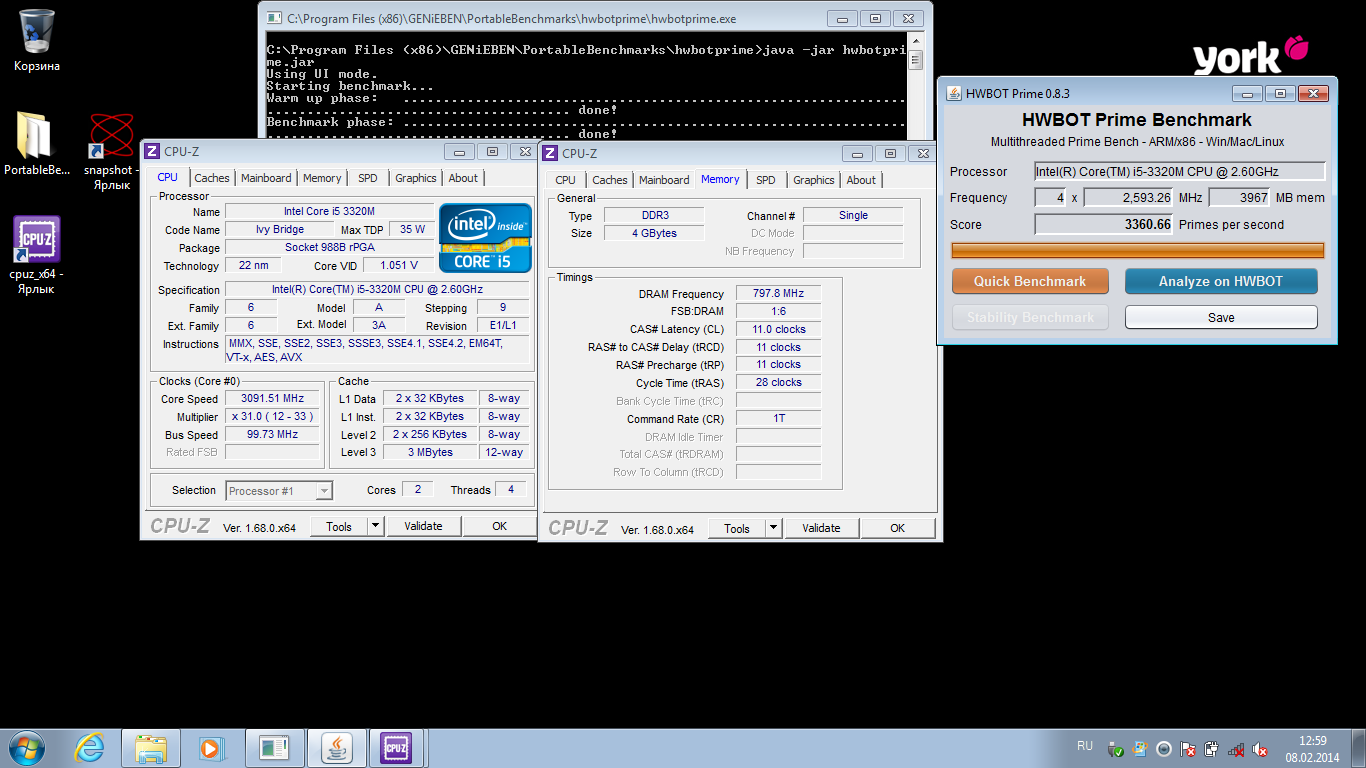Click the round gray tray icon

[x=1164, y=749]
